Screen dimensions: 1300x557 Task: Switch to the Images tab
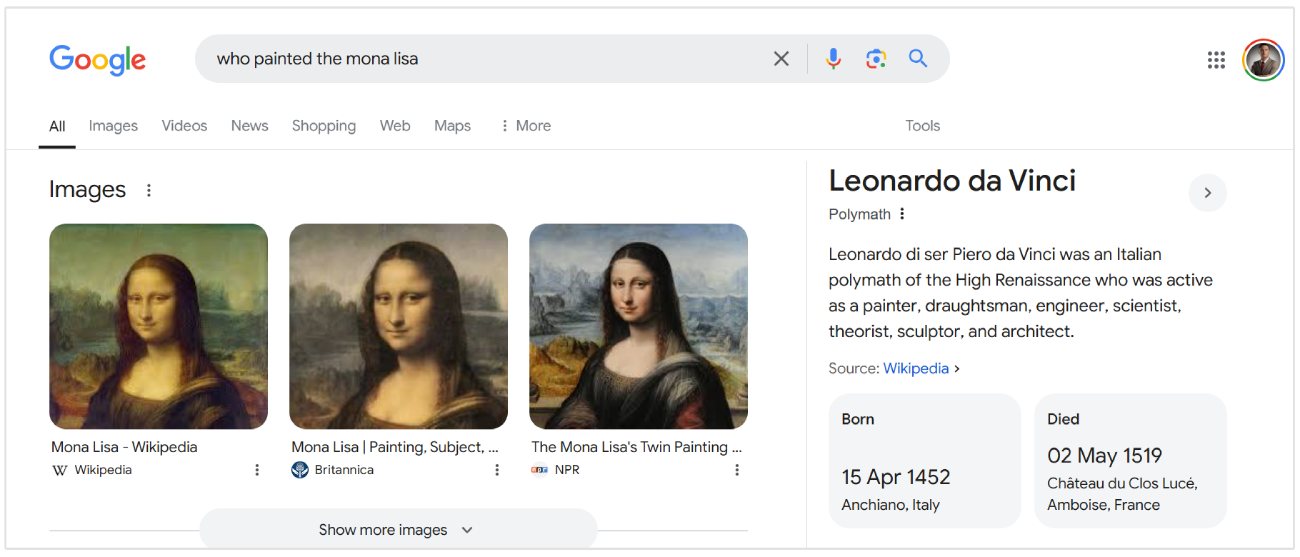[x=113, y=126]
